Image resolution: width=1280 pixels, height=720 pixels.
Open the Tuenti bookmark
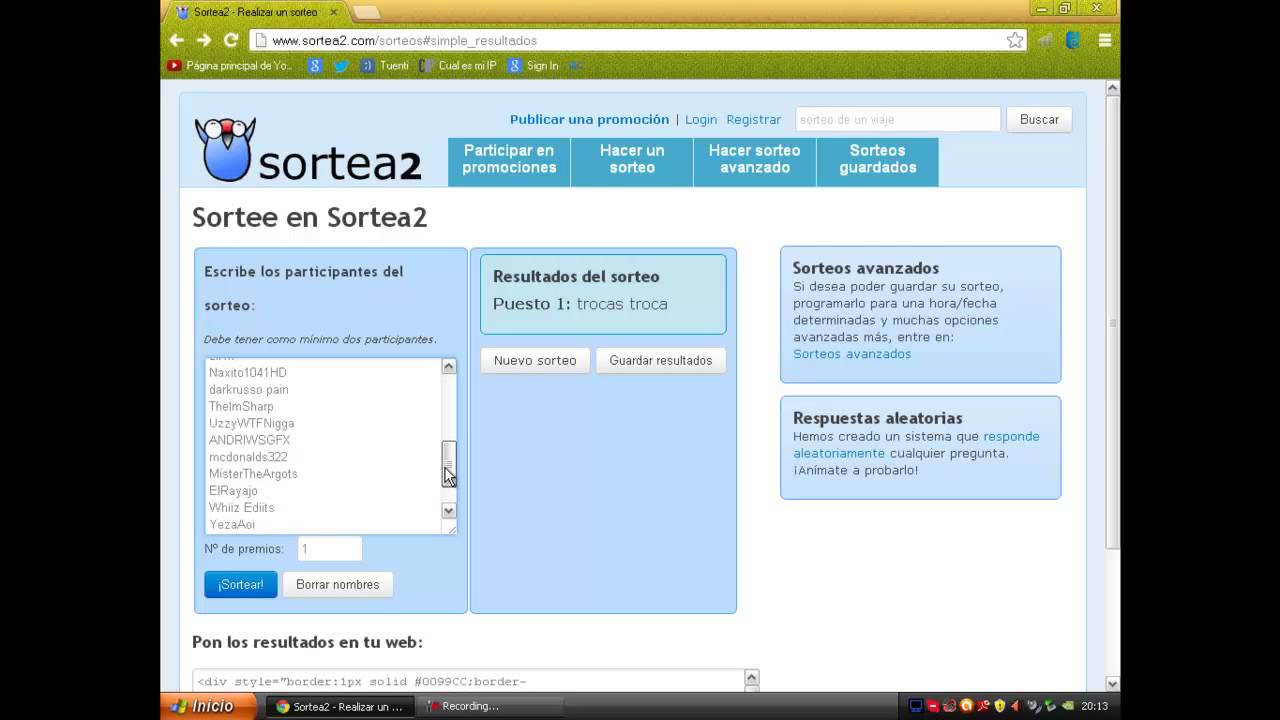(385, 66)
